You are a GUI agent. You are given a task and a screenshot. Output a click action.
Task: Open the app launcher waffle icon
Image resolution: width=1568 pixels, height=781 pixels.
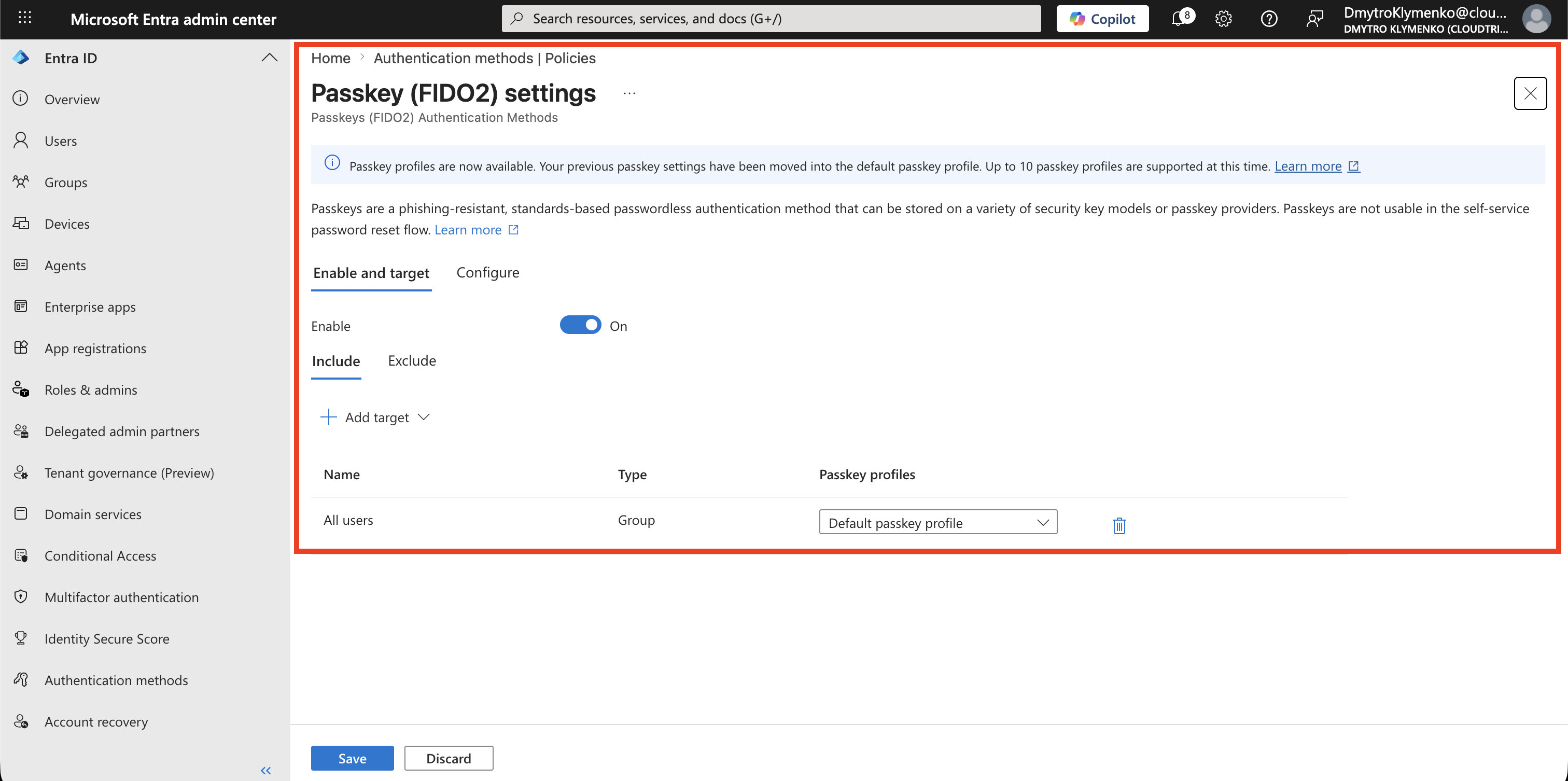point(25,18)
